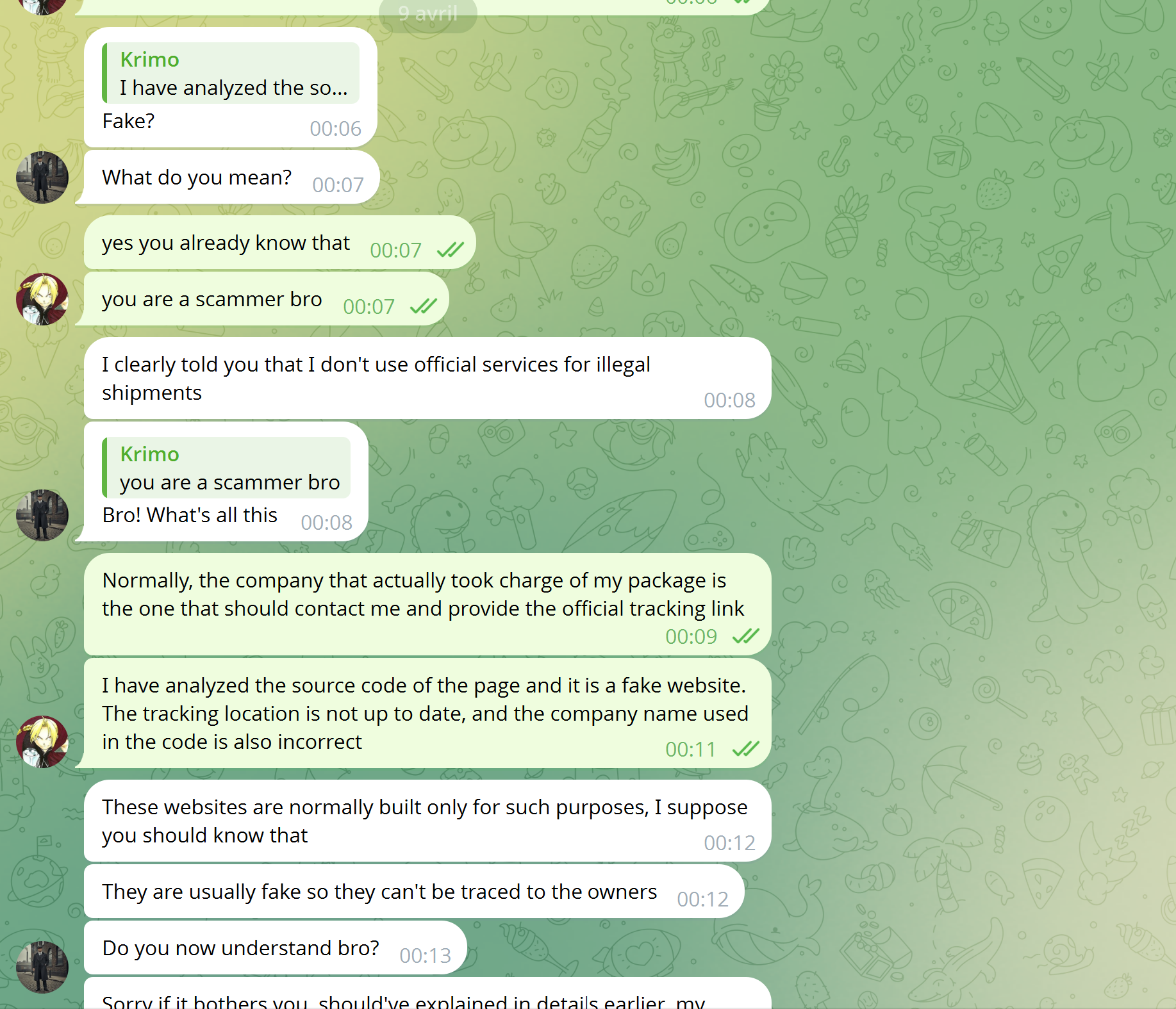
Task: Click the "yes you already know that" message text
Action: [226, 243]
